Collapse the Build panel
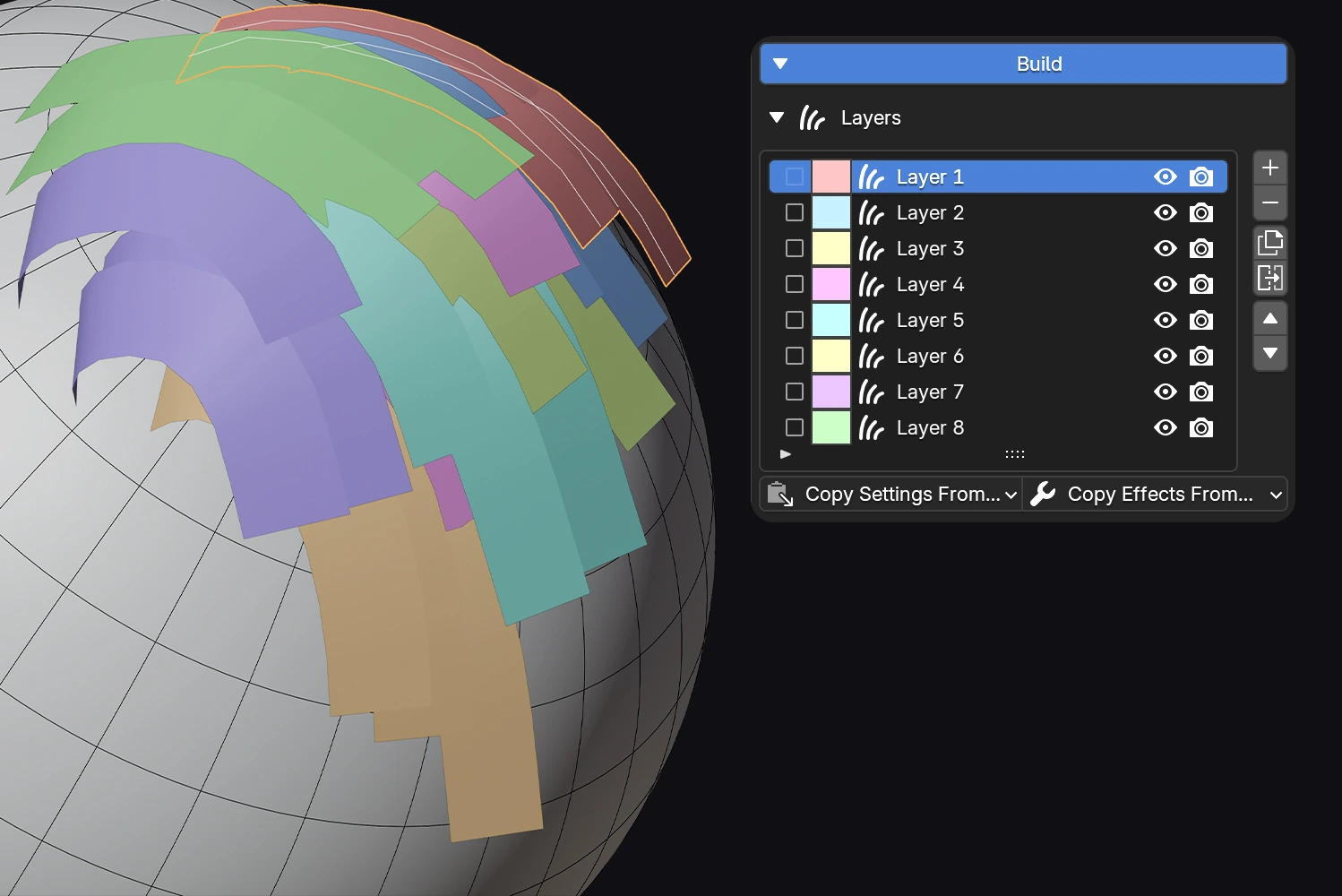This screenshot has width=1342, height=896. [780, 64]
